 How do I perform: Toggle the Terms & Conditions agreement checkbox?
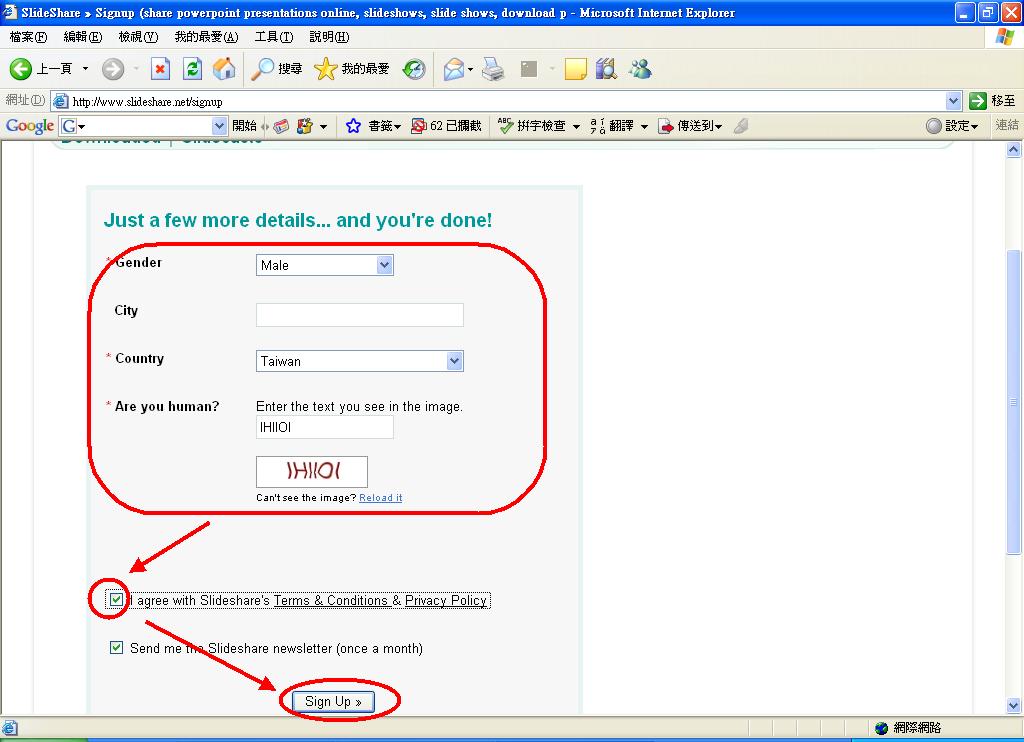coord(116,600)
